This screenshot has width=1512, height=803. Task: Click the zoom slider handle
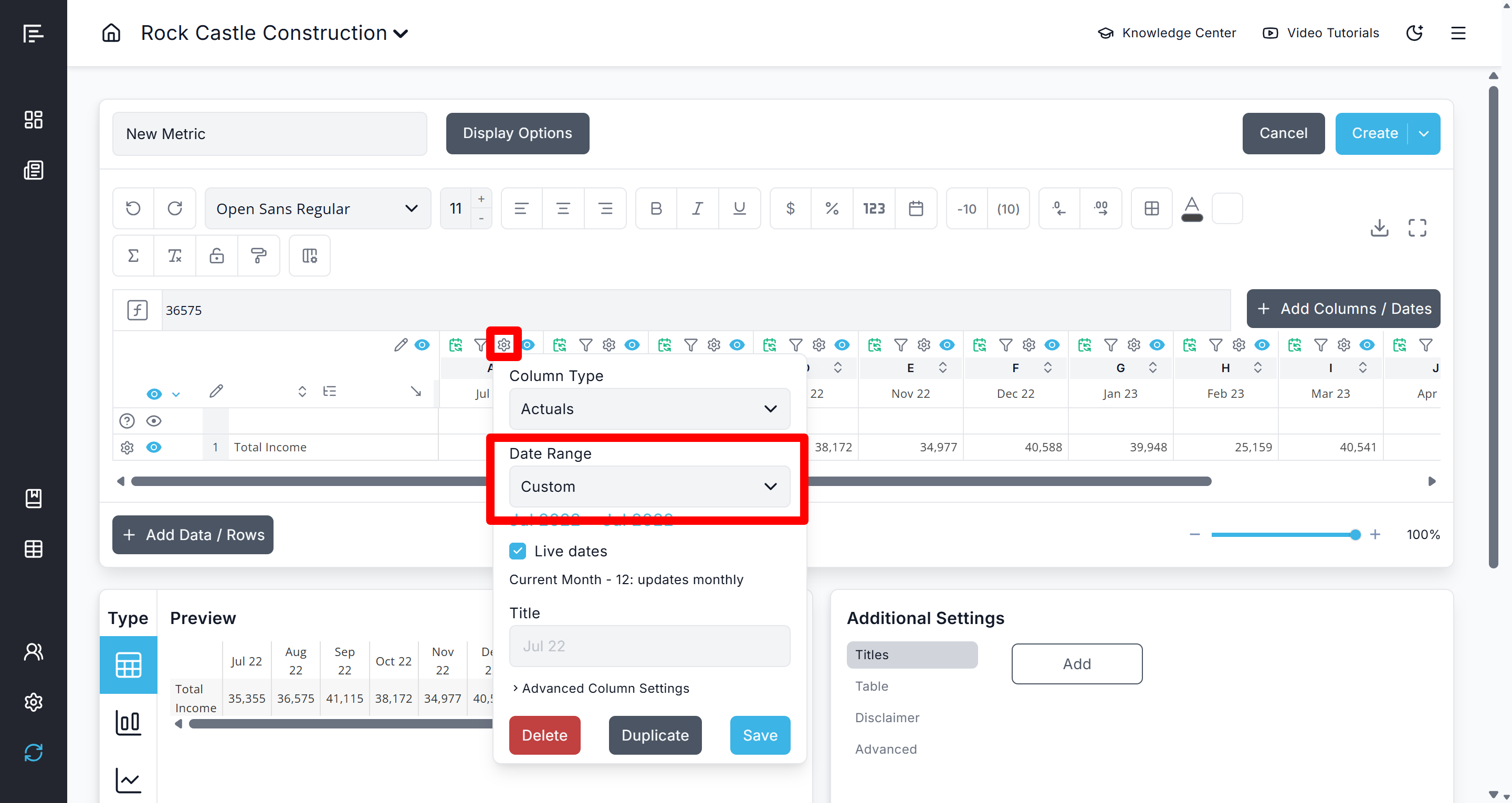pyautogui.click(x=1354, y=534)
